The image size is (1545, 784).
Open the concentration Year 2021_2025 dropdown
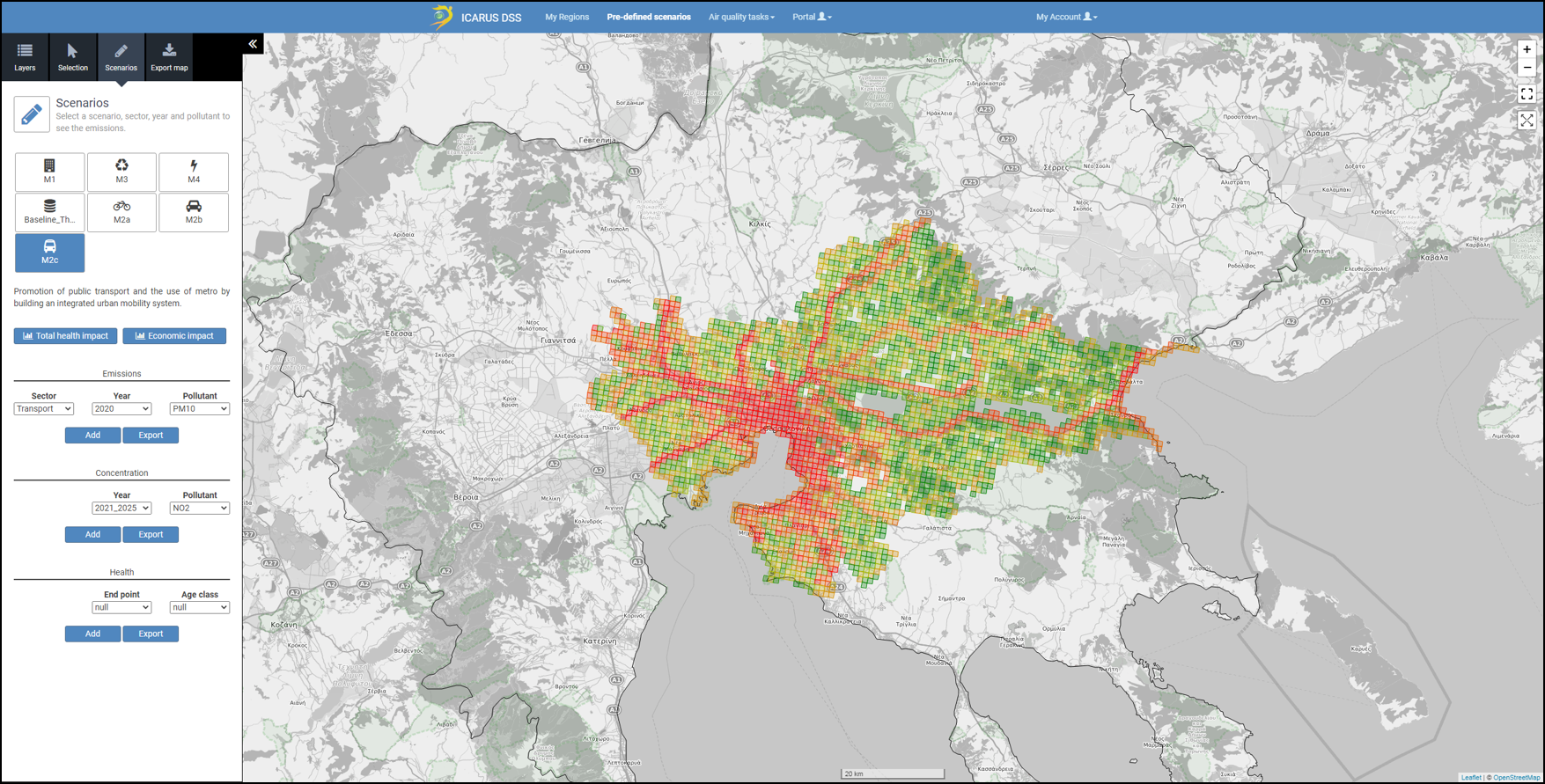click(121, 509)
